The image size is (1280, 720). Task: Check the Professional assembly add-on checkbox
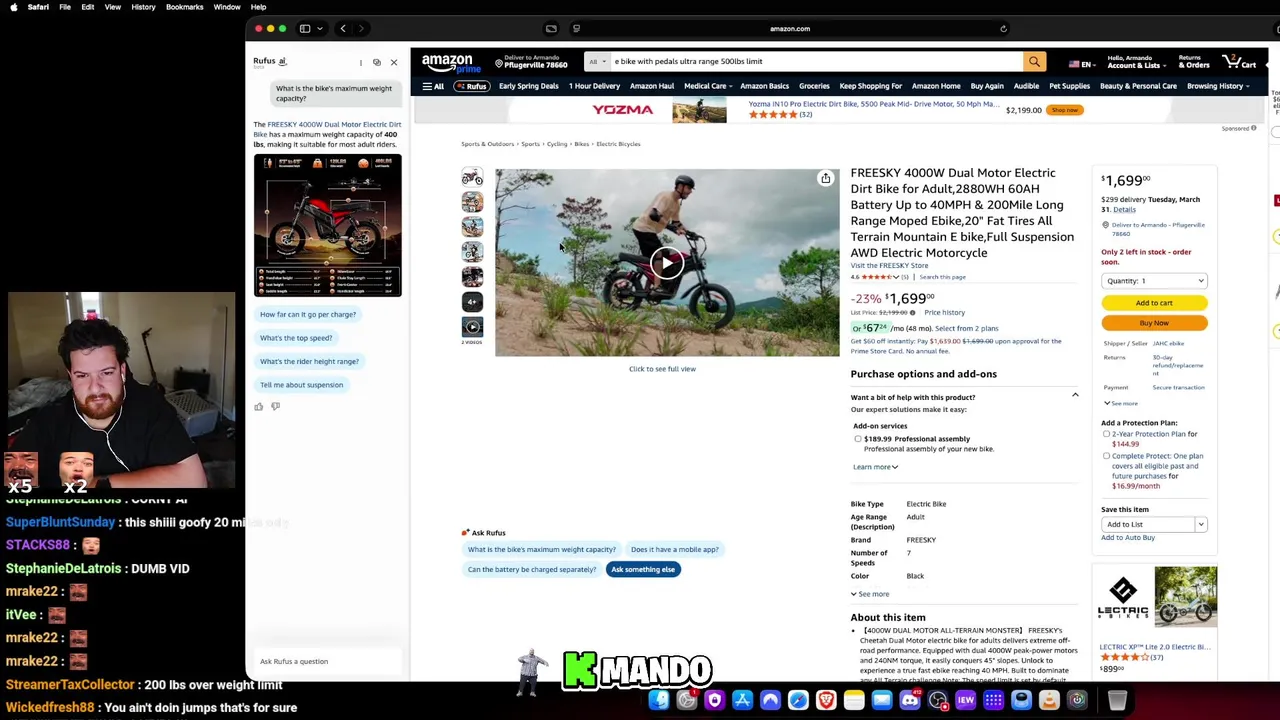858,439
